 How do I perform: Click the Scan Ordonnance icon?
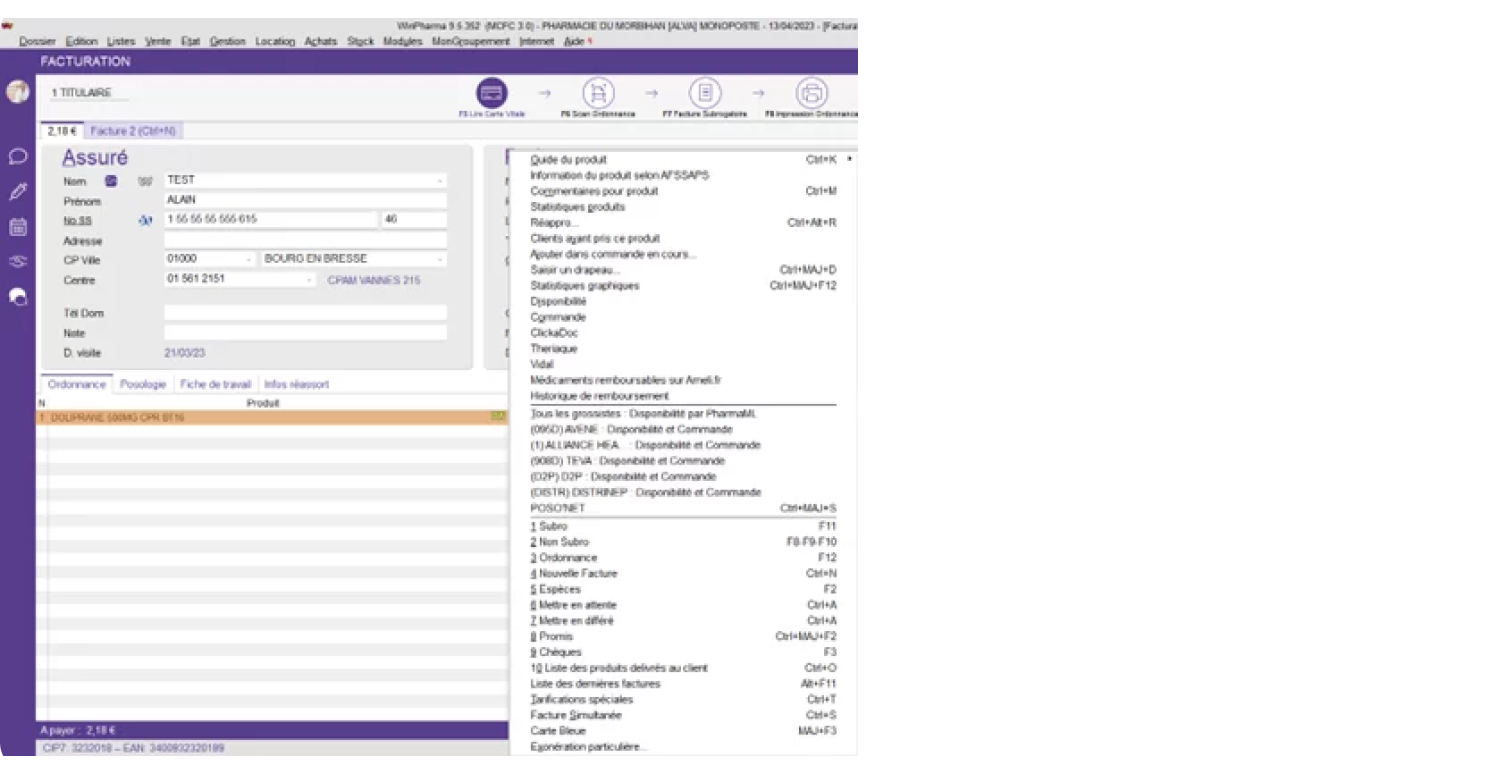tap(598, 94)
